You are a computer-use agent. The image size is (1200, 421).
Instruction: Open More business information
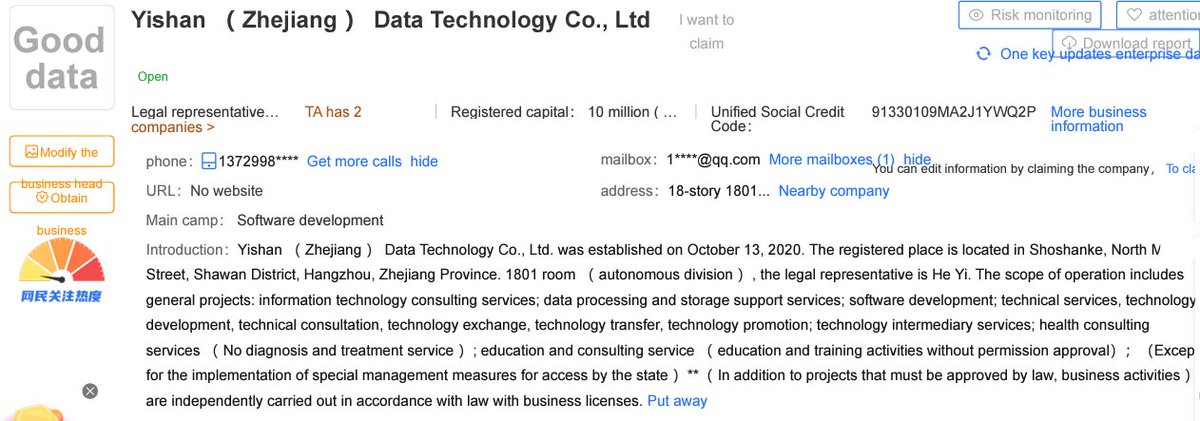(1098, 119)
